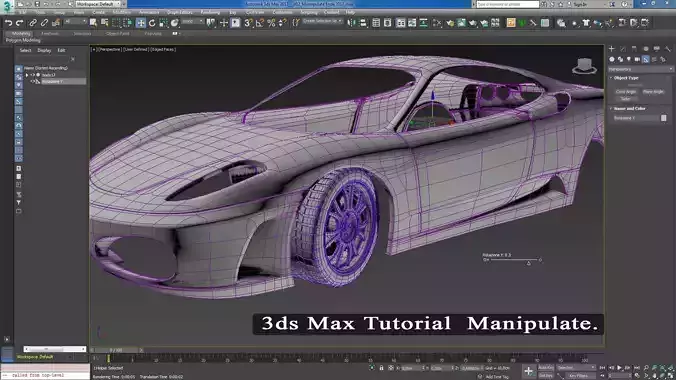Open the reference coordinate system dropdown
The image size is (676, 380).
point(192,22)
